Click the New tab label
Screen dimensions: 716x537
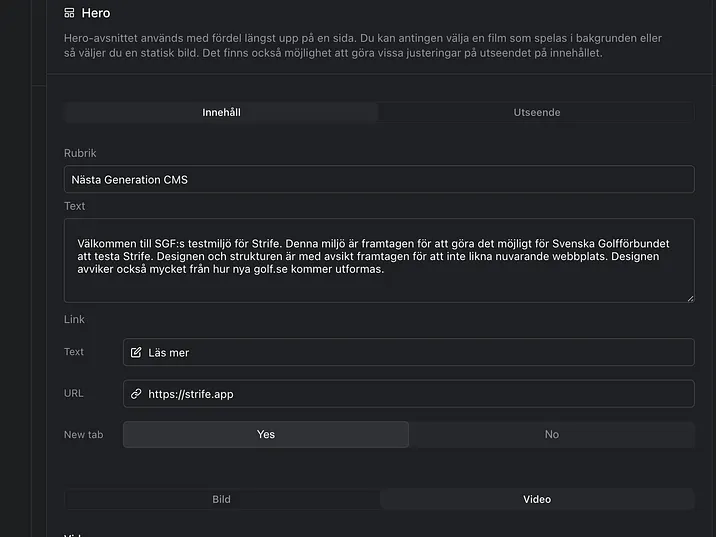84,435
